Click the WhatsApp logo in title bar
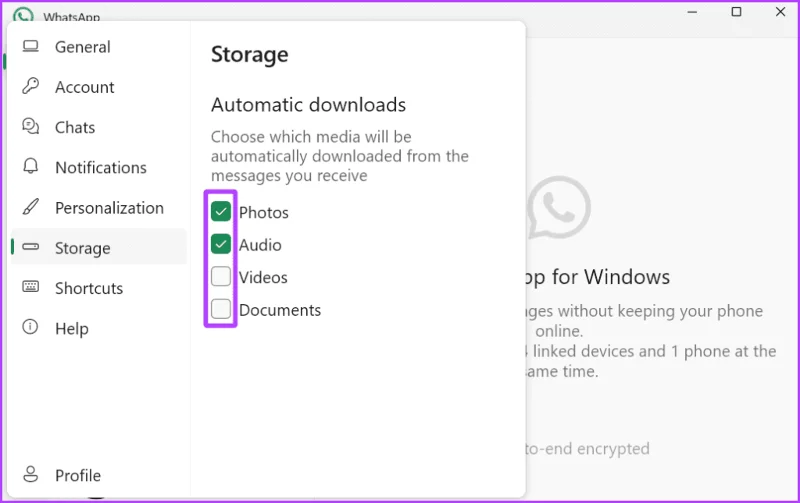800x503 pixels. click(x=23, y=15)
